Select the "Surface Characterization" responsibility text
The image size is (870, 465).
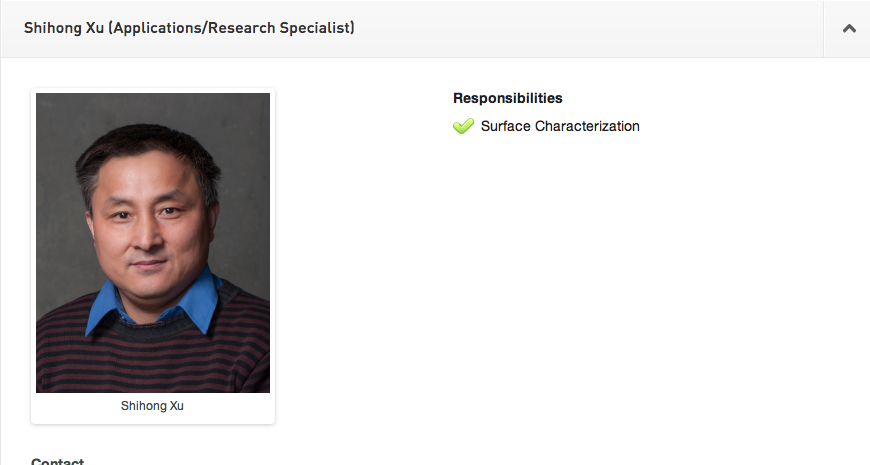pyautogui.click(x=559, y=126)
